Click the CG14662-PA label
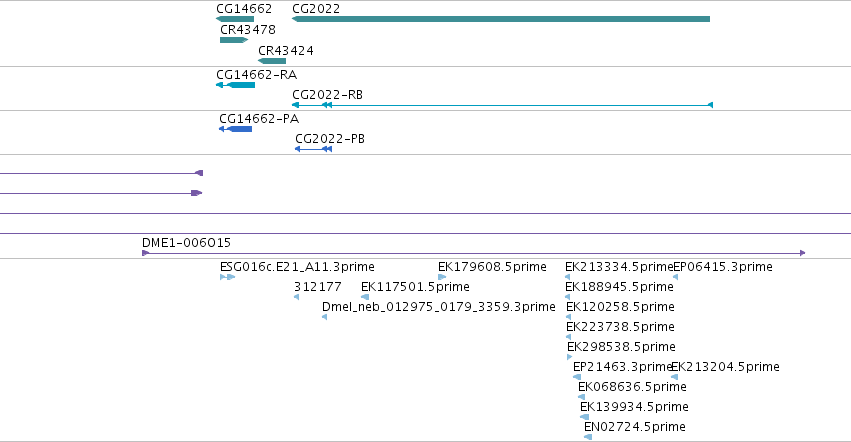The width and height of the screenshot is (851, 442). click(259, 118)
